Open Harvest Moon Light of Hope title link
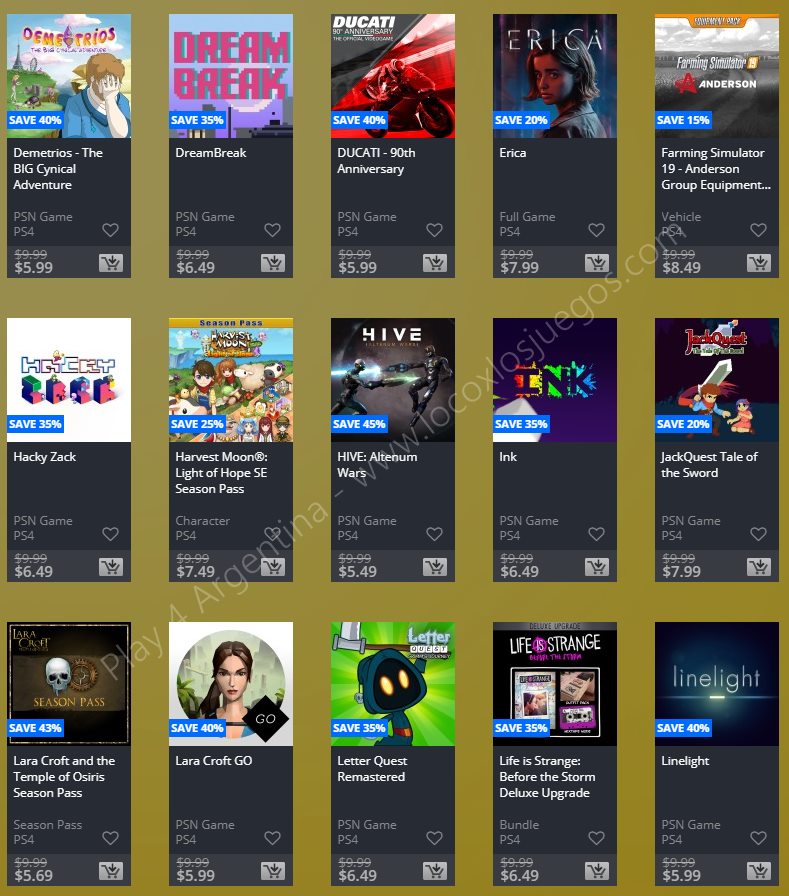 point(221,473)
